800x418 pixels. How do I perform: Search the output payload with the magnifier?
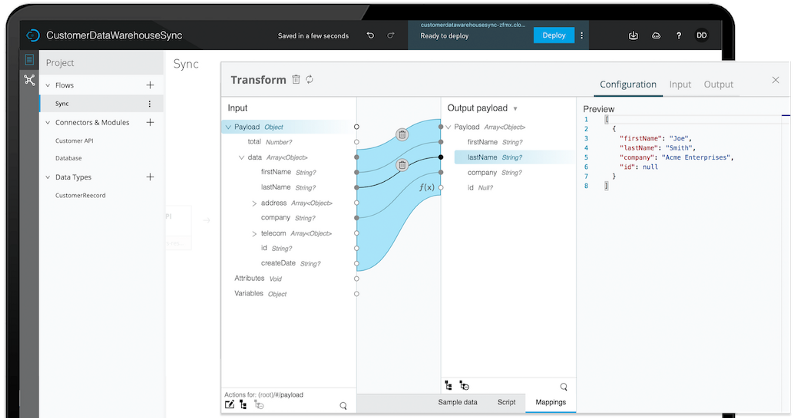(563, 387)
